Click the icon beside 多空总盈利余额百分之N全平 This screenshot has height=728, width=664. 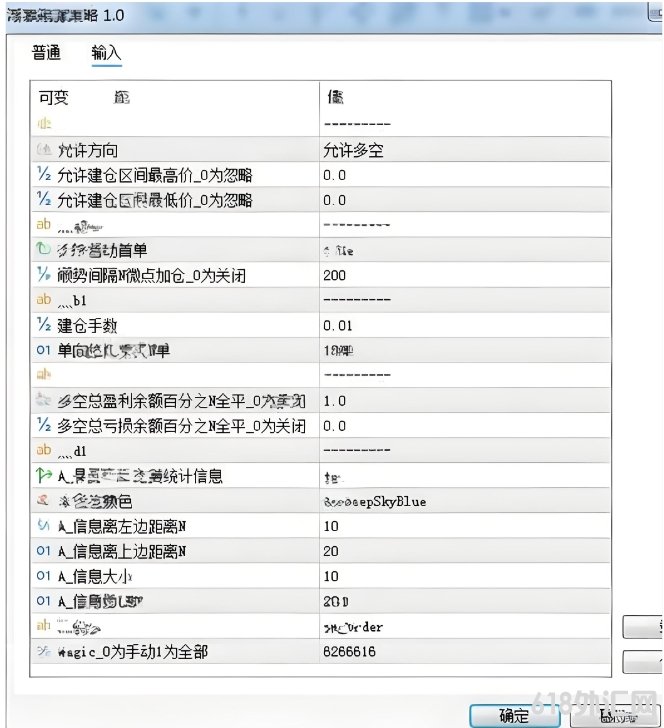click(x=44, y=400)
